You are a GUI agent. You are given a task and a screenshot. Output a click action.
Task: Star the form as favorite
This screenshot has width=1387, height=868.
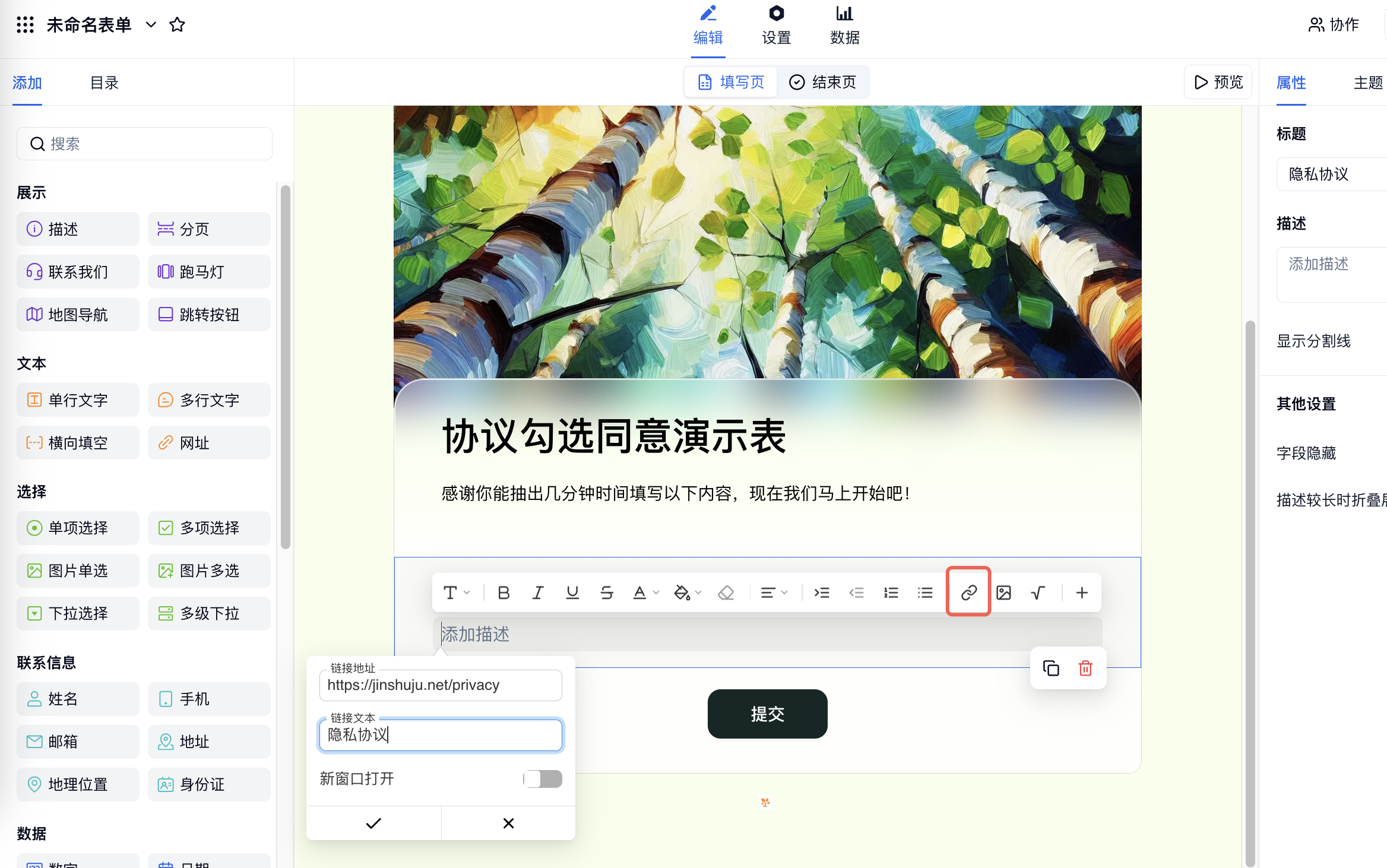point(177,24)
